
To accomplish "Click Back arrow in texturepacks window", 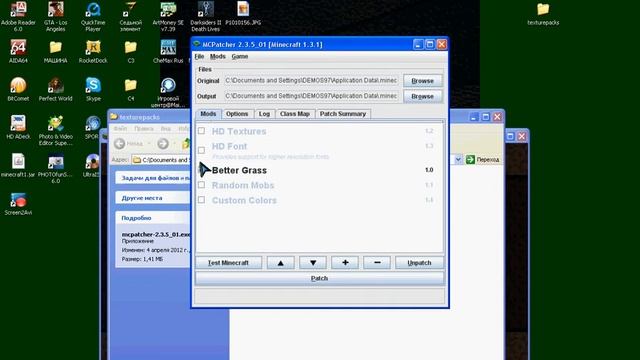I will pos(120,144).
